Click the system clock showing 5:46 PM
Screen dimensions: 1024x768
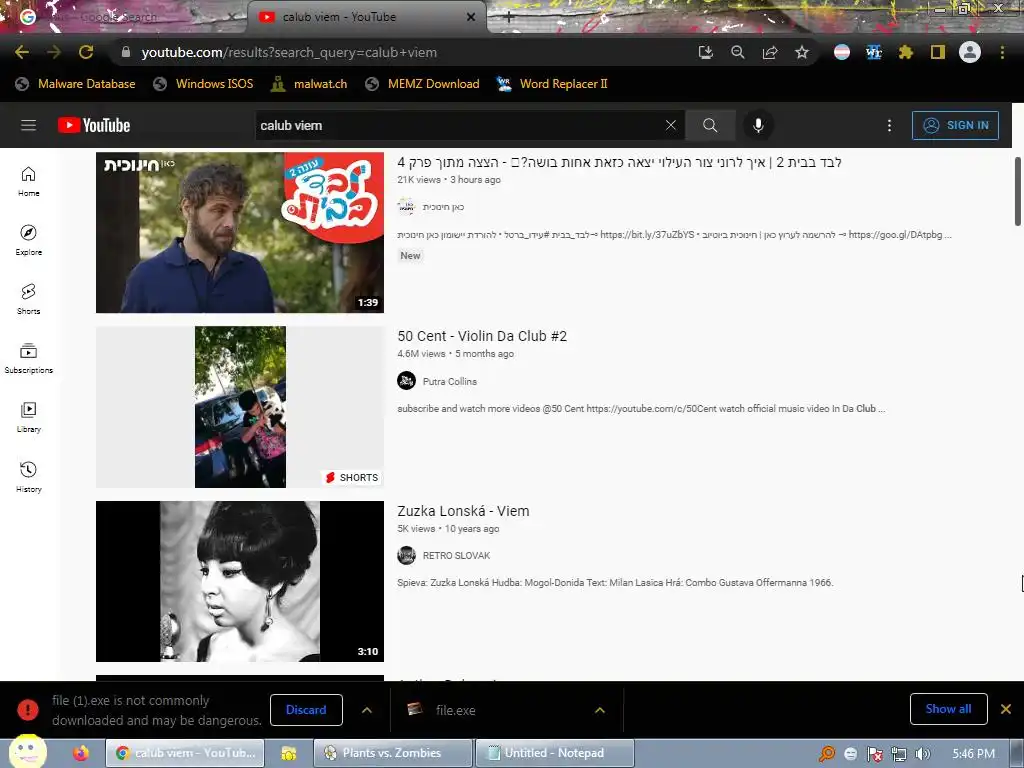tap(973, 754)
